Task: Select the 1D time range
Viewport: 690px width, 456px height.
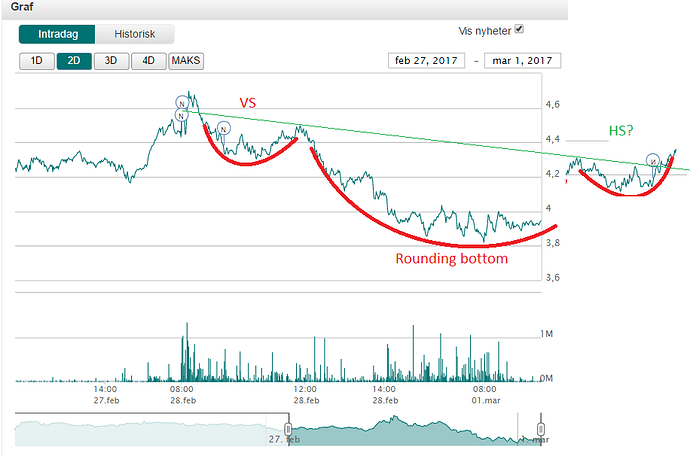Action: point(36,60)
